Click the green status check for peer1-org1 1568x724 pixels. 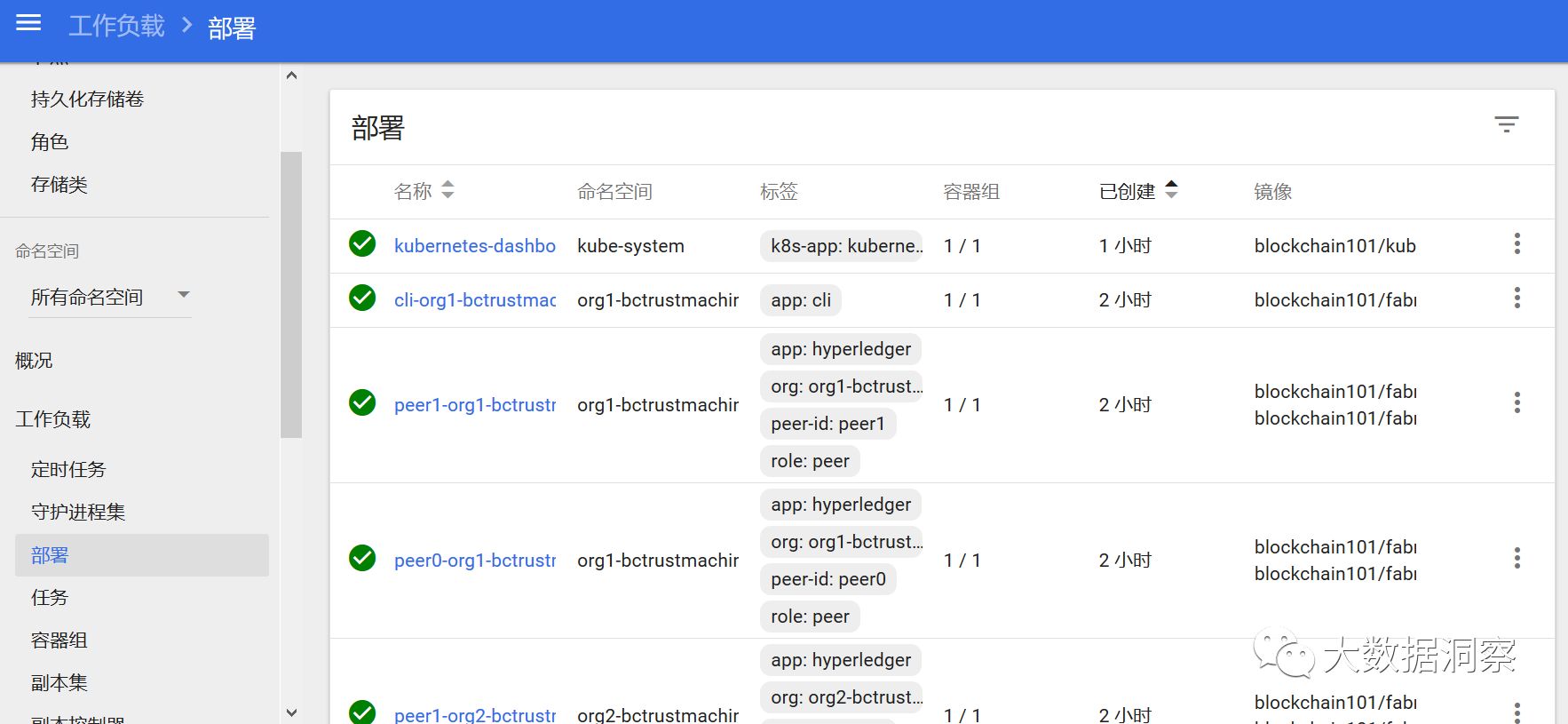pyautogui.click(x=362, y=402)
